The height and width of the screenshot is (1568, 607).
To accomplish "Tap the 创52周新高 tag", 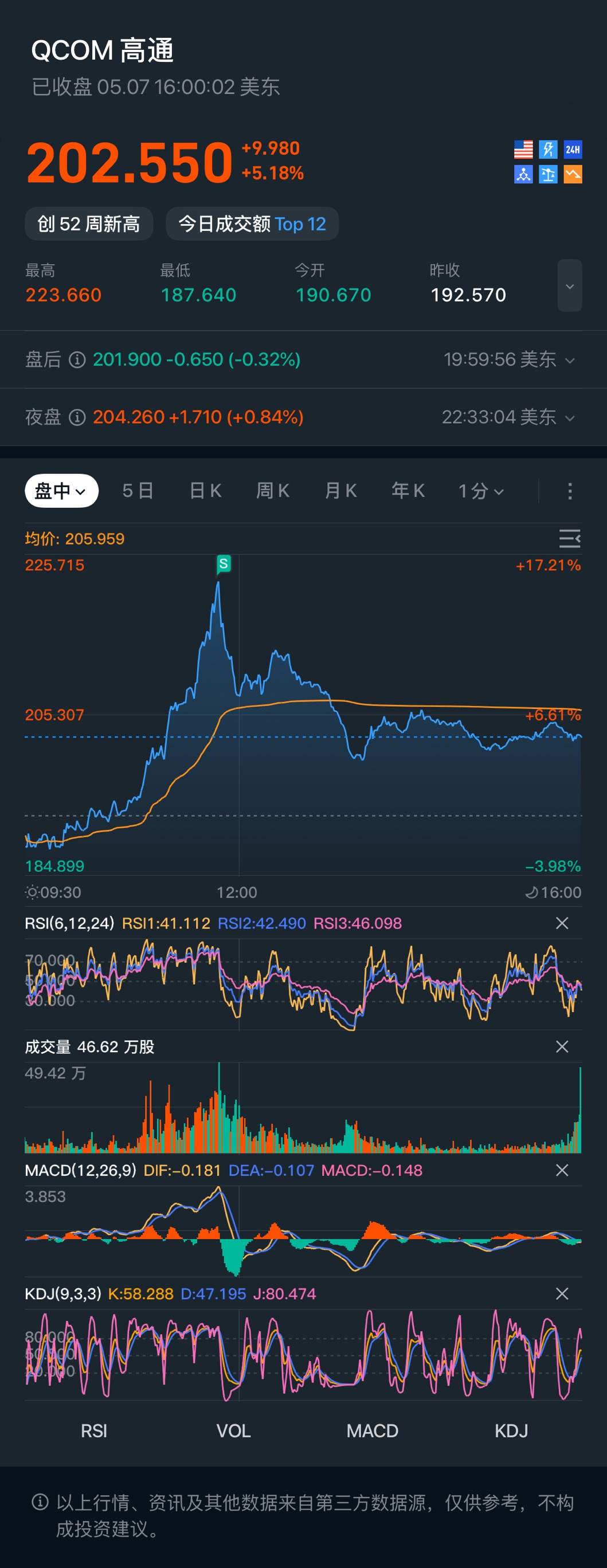I will click(89, 224).
